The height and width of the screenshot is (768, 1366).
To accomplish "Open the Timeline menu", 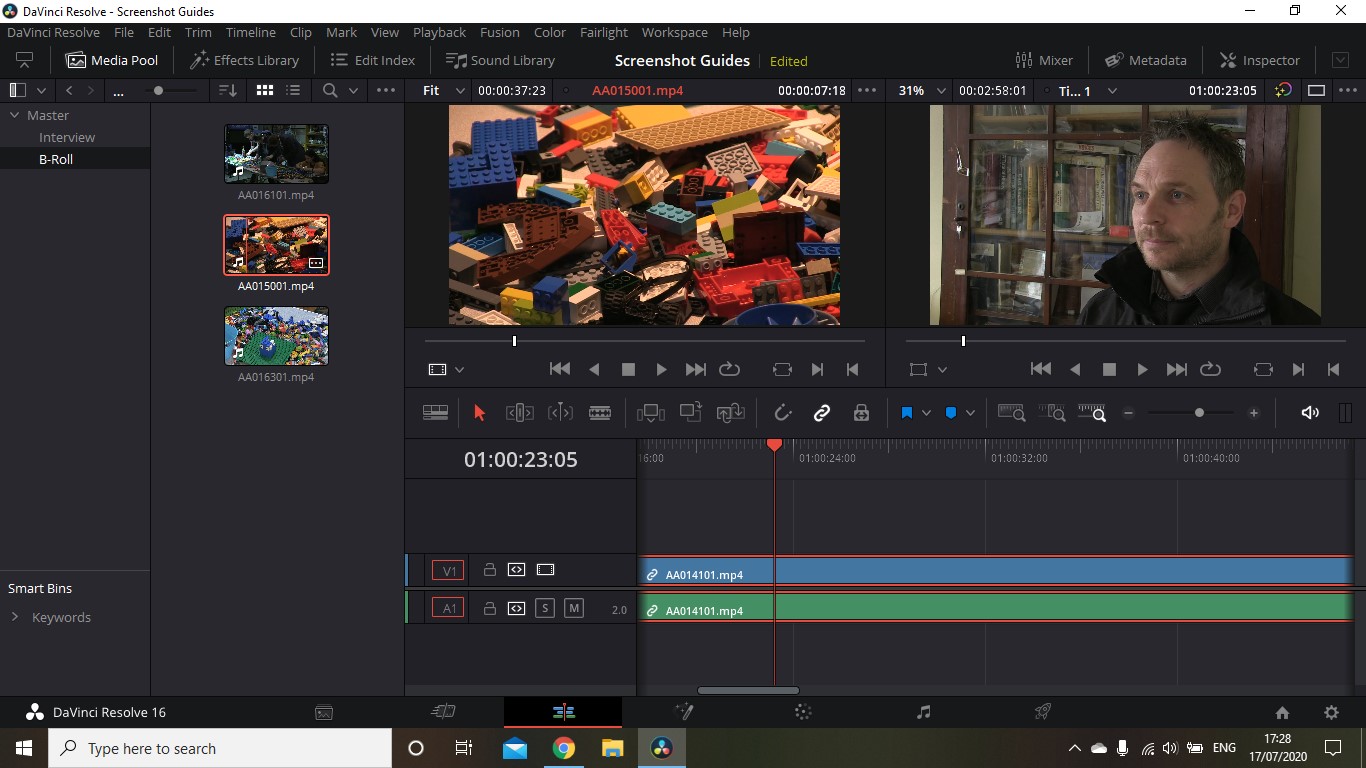I will point(250,32).
